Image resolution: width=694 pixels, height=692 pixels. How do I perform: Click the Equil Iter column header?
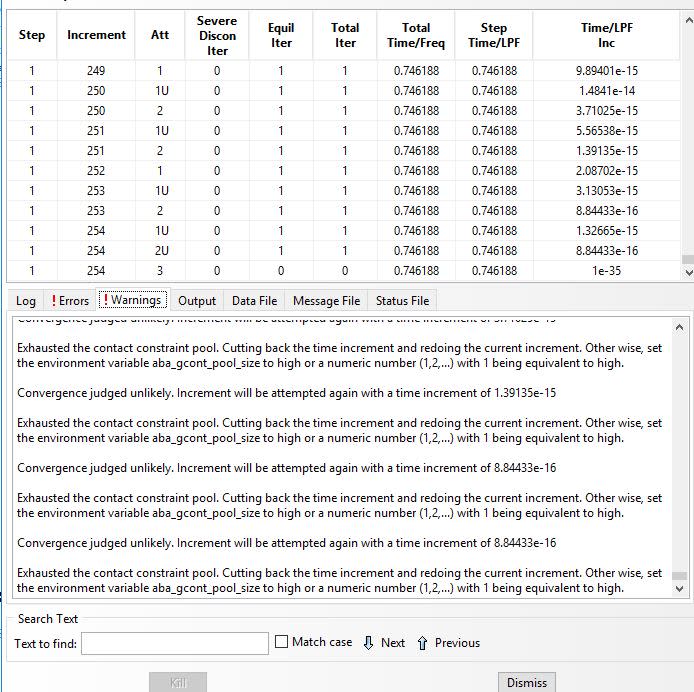(281, 35)
